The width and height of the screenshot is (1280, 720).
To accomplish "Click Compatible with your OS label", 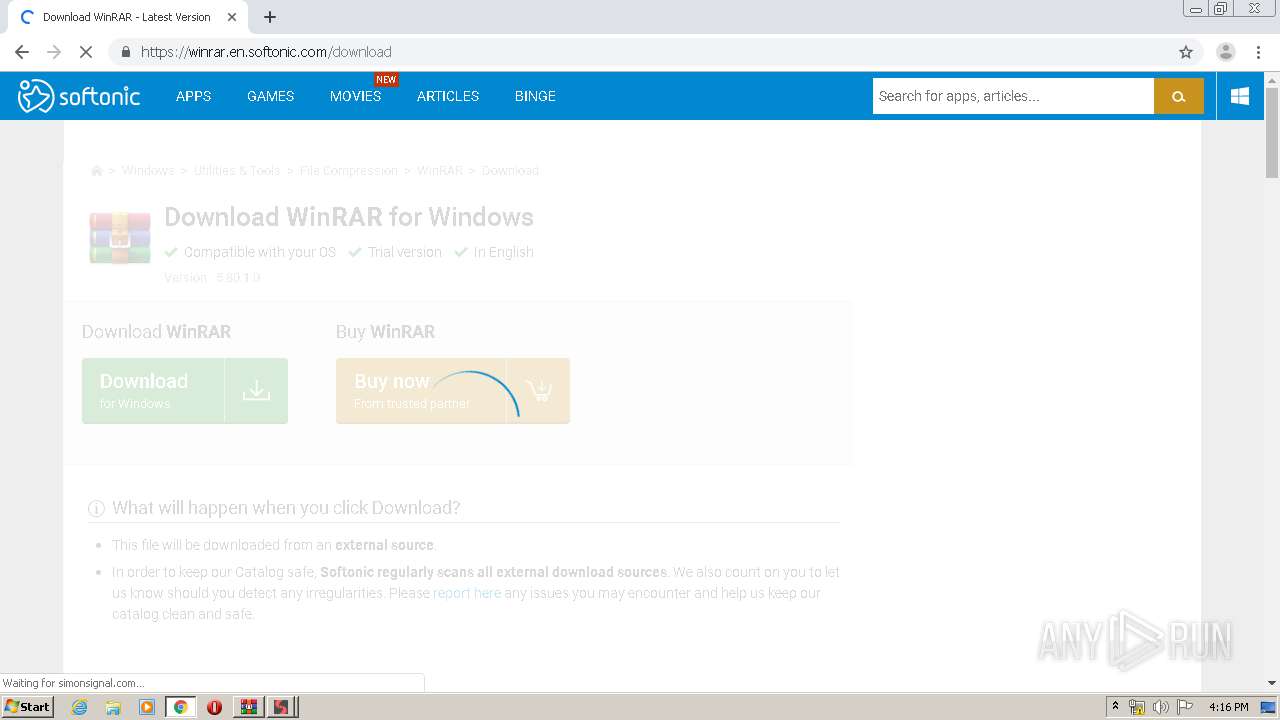I will (260, 252).
